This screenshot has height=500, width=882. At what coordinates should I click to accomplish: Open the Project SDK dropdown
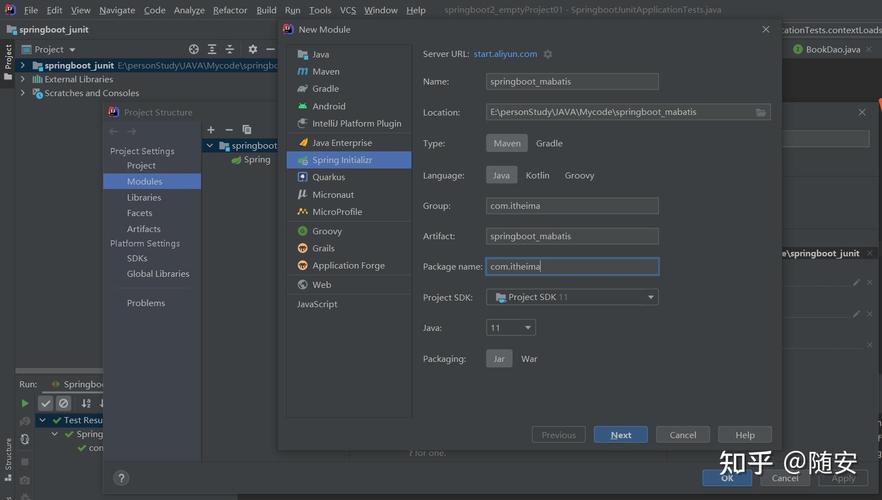pos(572,297)
